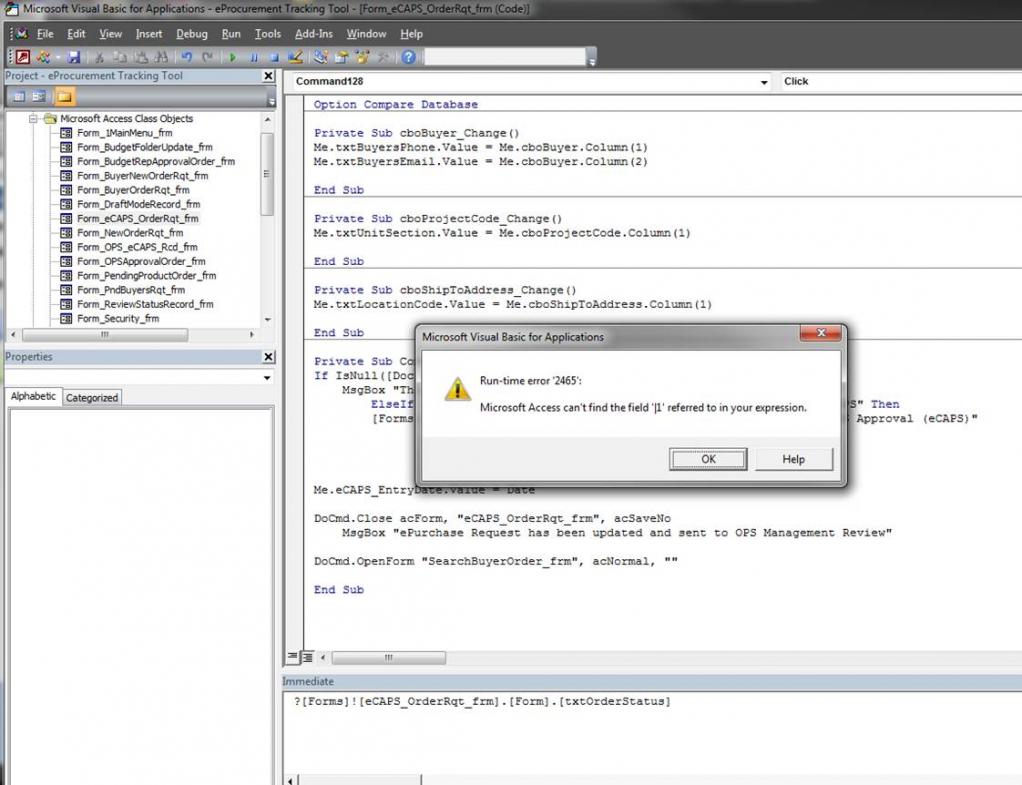Switch to the Categorized tab

click(92, 398)
